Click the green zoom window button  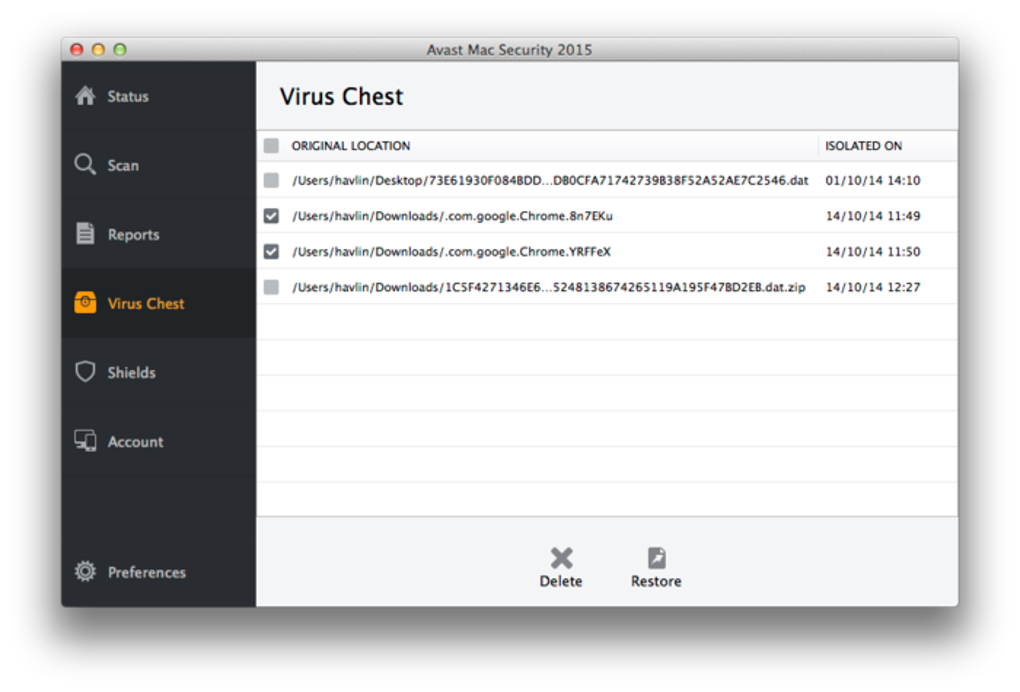(x=120, y=49)
